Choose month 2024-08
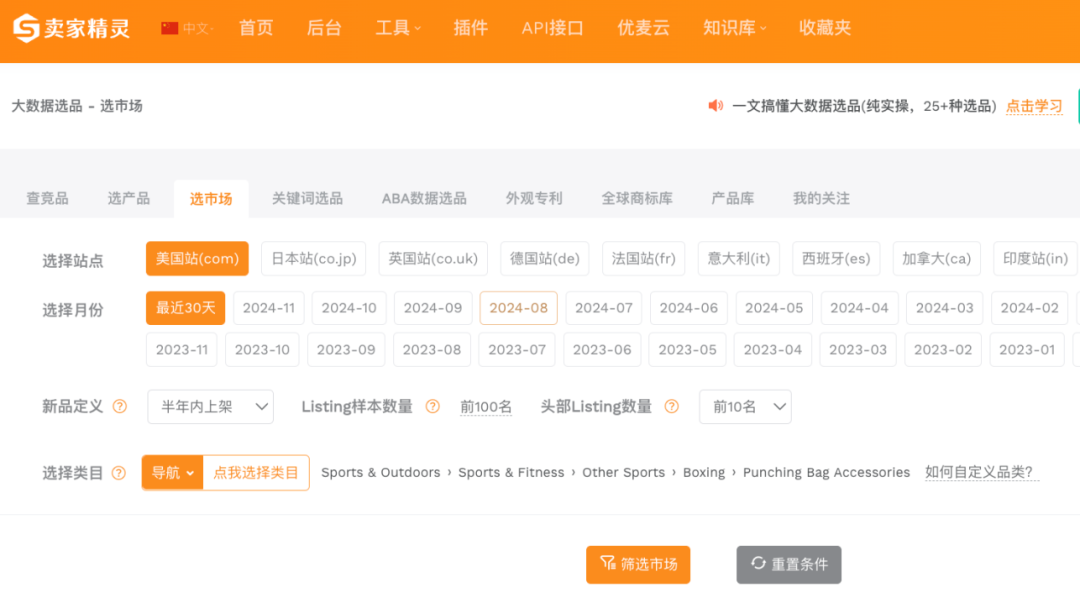1080x603 pixels. tap(519, 308)
